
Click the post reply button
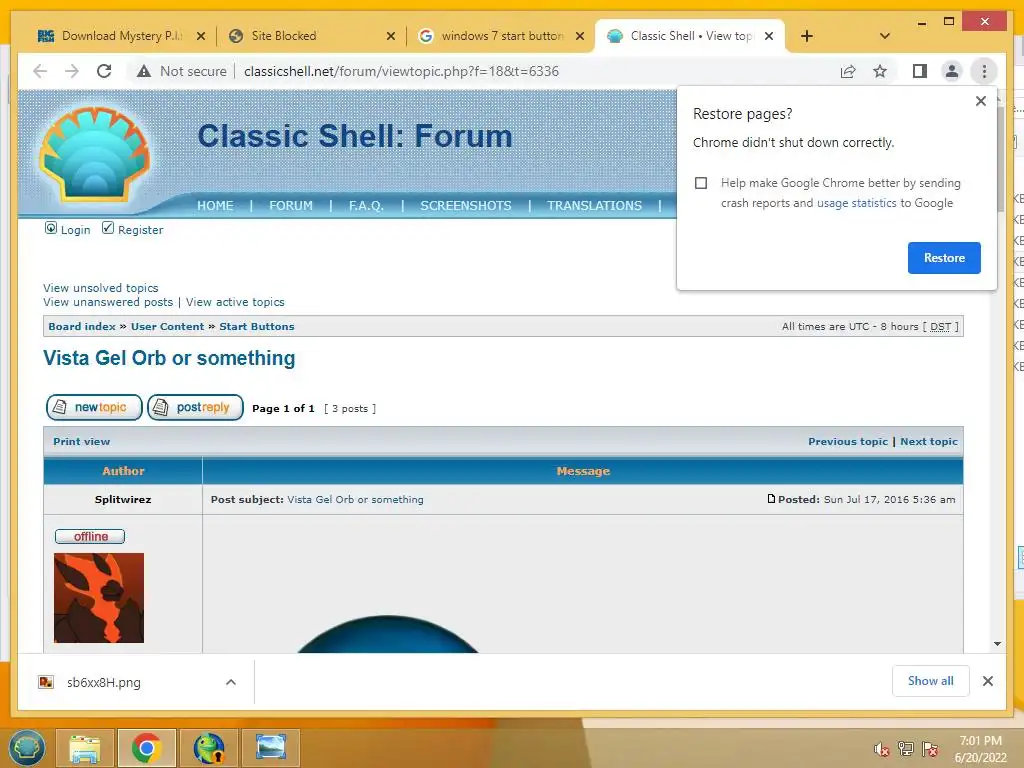tap(195, 408)
